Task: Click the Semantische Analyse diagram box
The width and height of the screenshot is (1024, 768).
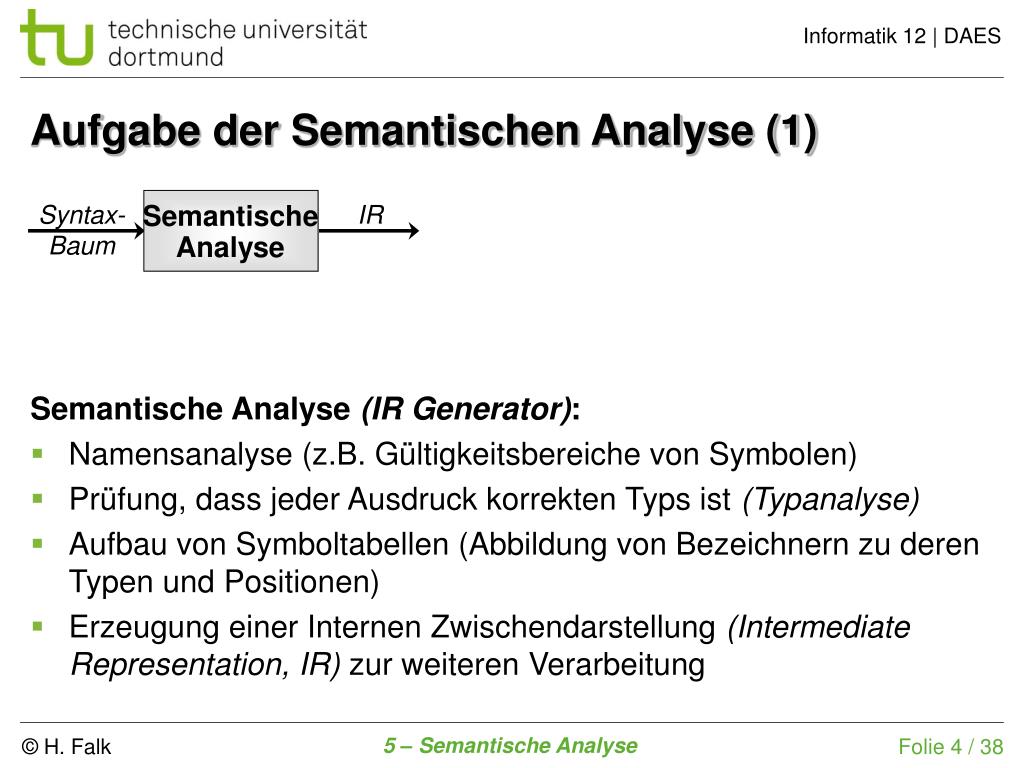Action: coord(231,231)
